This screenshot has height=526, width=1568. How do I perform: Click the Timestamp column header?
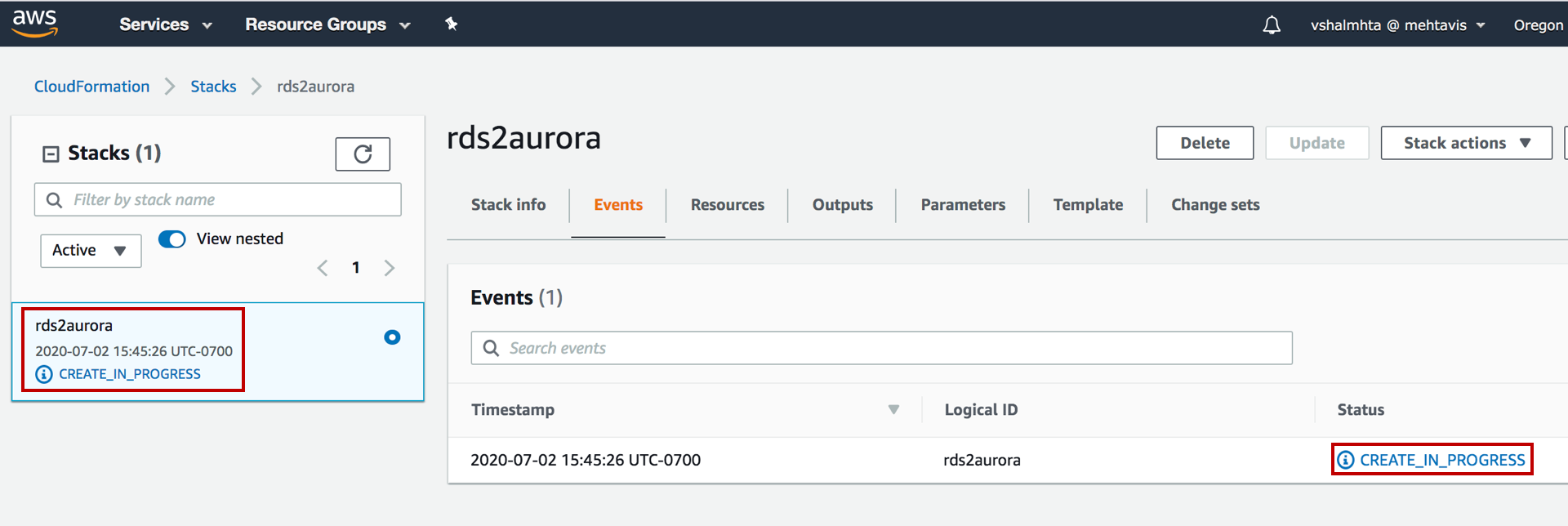(513, 410)
